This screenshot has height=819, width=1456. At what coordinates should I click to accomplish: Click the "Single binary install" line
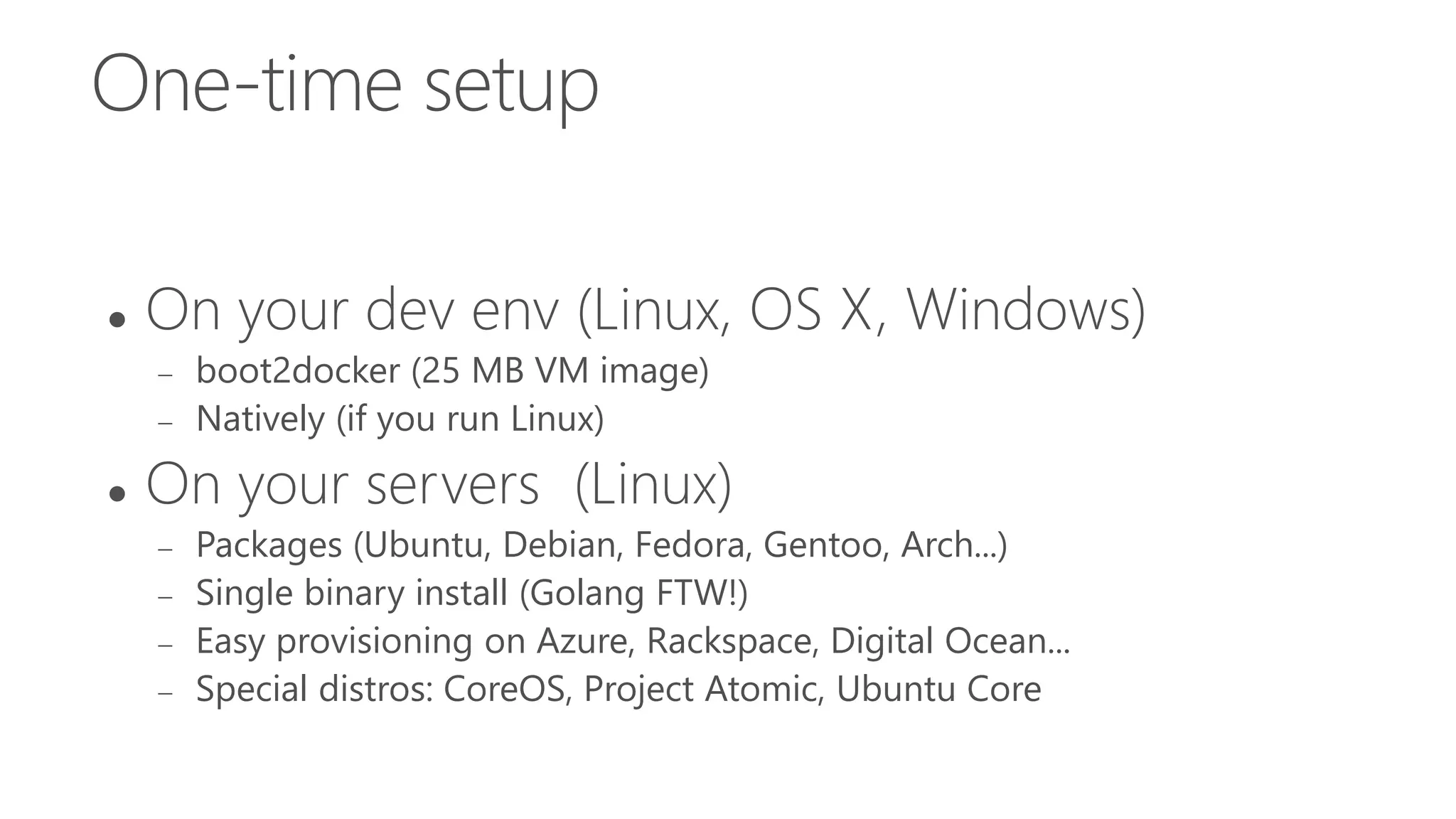472,594
